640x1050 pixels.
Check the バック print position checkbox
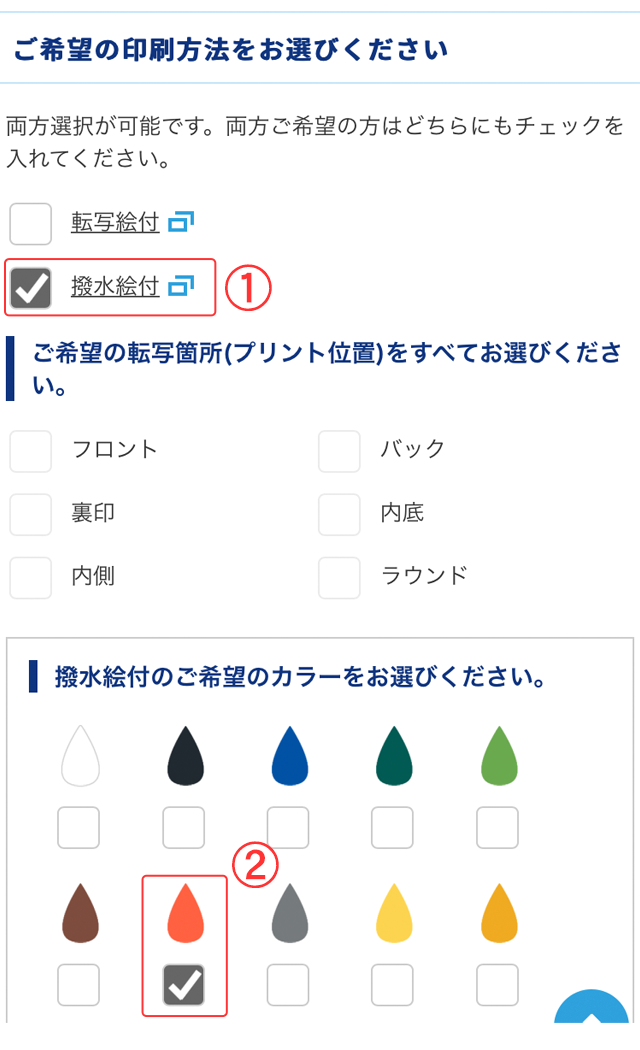pyautogui.click(x=339, y=451)
